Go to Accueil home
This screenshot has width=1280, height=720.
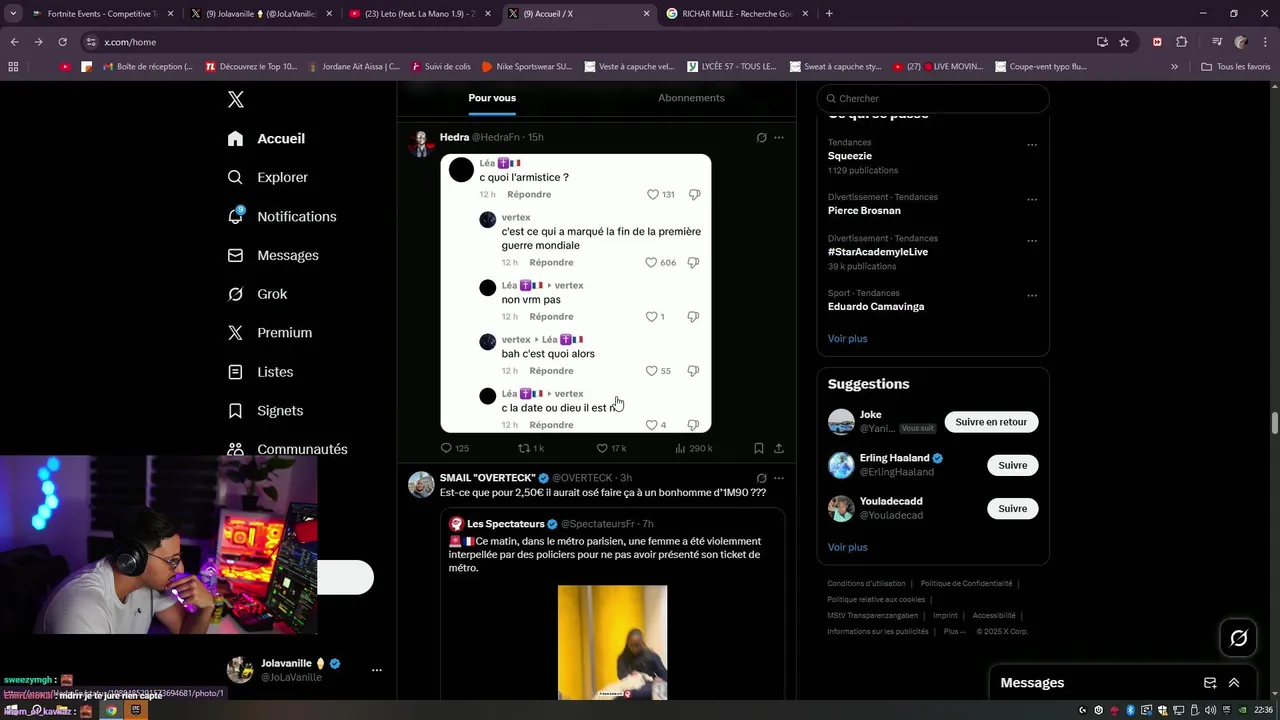point(266,139)
